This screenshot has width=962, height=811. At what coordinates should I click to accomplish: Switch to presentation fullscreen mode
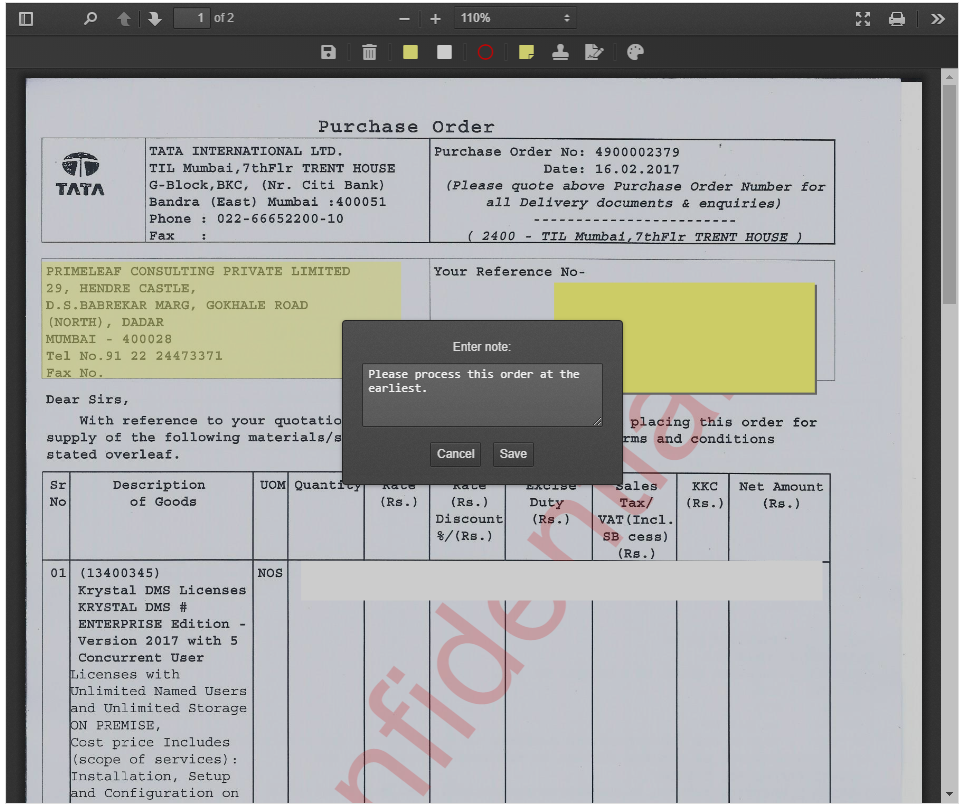tap(863, 19)
